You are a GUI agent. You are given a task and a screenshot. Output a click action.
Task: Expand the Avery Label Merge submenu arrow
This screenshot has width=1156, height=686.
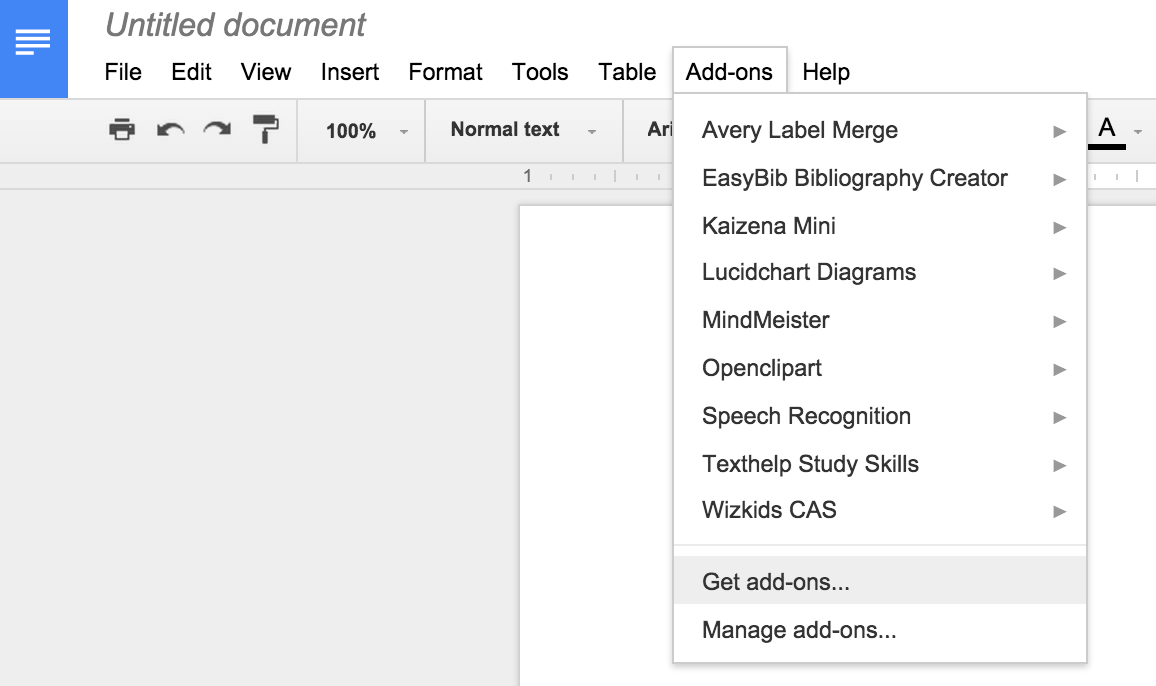1059,131
